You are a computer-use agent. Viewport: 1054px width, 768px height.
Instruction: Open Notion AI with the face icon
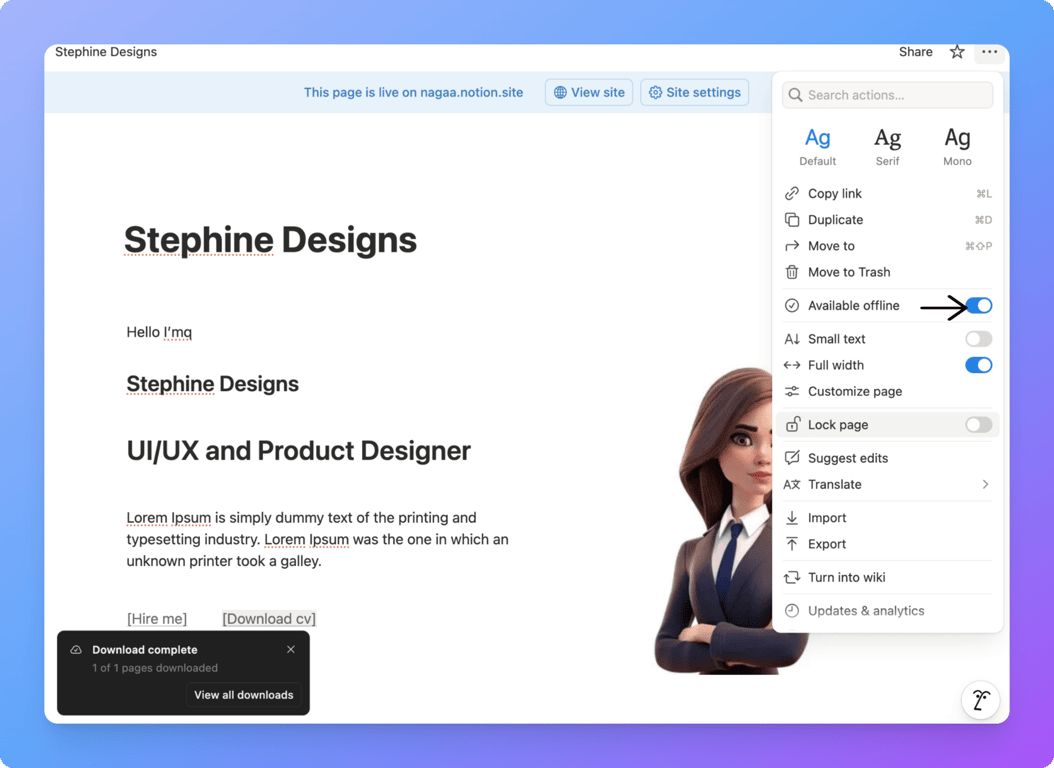click(x=980, y=700)
